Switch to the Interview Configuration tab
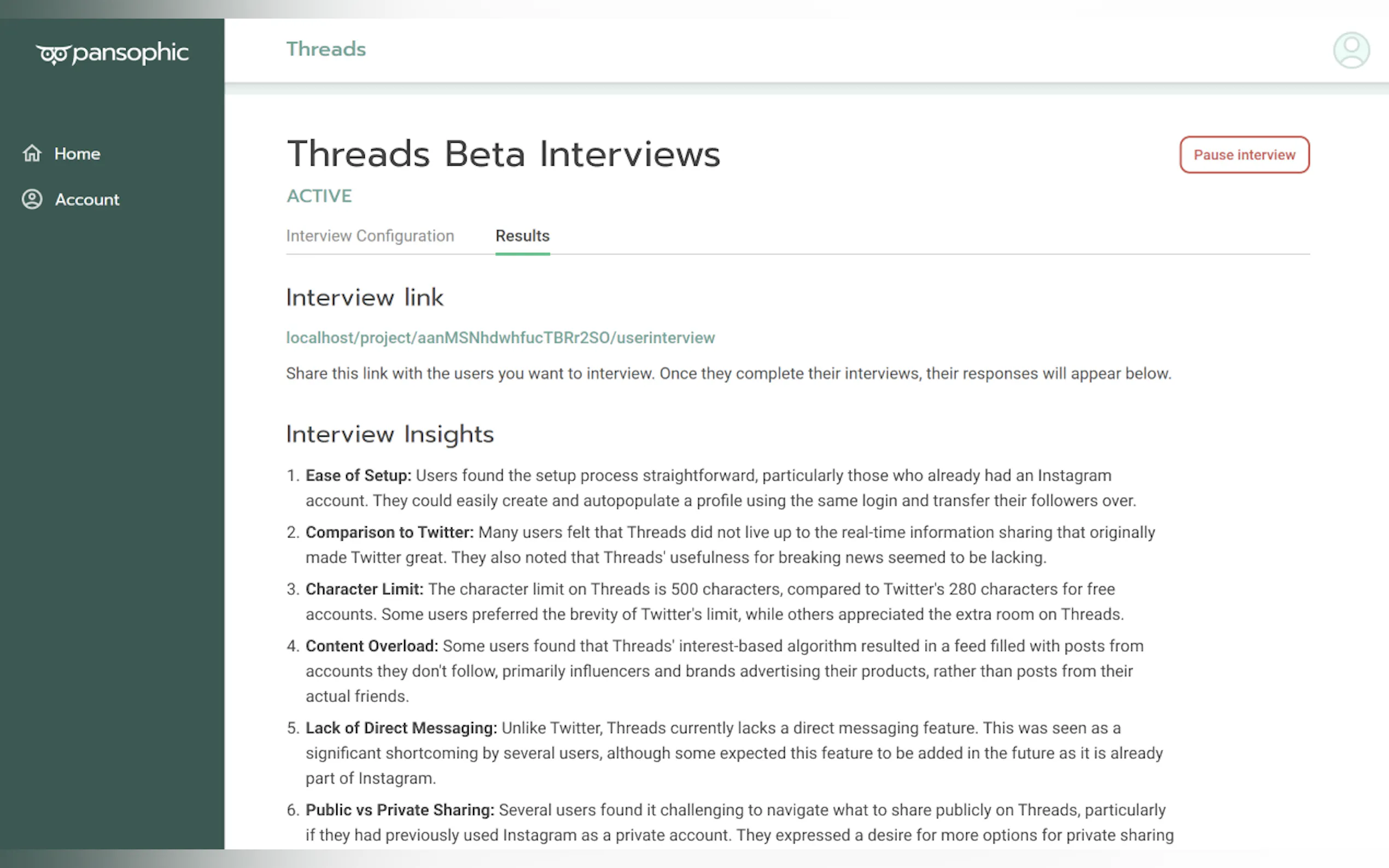The image size is (1389, 868). [370, 236]
